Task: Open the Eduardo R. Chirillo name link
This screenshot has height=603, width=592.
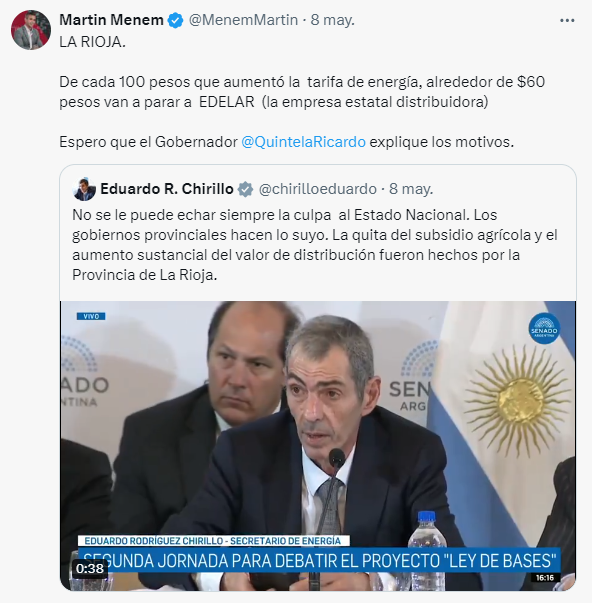Action: click(167, 189)
